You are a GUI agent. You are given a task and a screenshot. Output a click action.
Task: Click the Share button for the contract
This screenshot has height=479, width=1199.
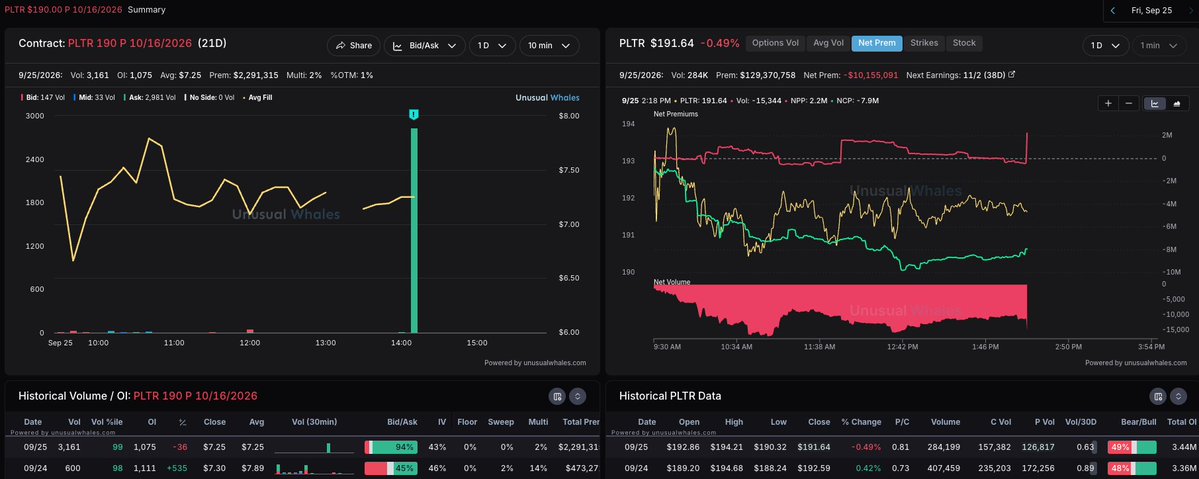coord(353,46)
